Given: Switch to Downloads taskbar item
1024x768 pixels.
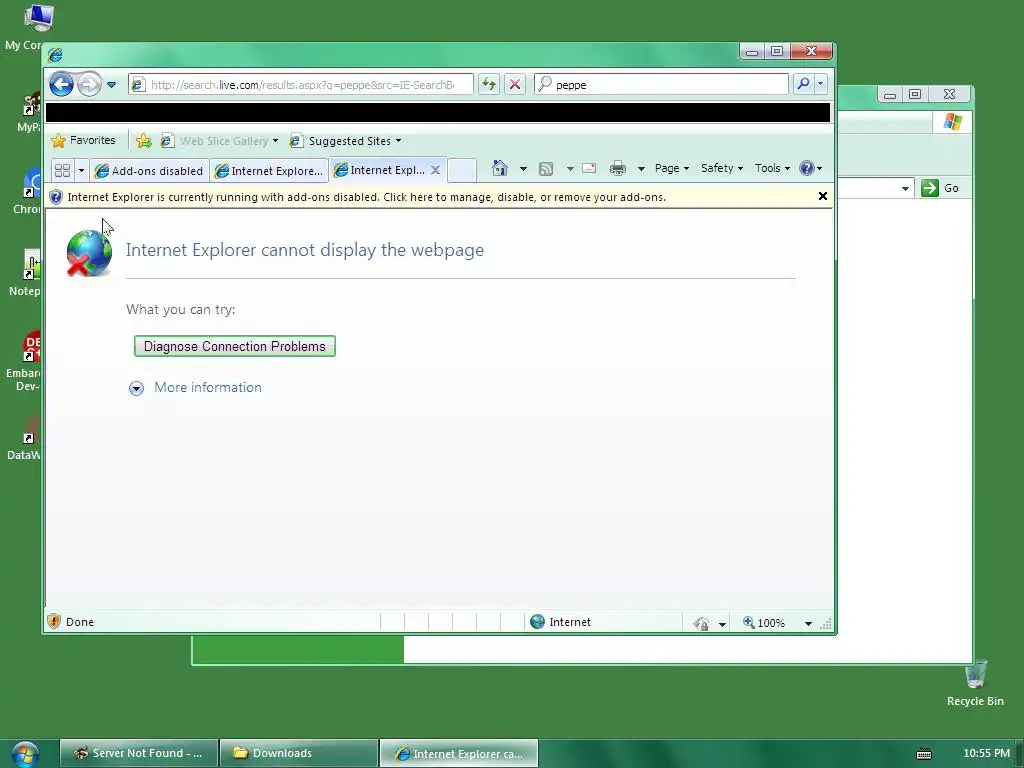Looking at the screenshot, I should click(x=298, y=753).
